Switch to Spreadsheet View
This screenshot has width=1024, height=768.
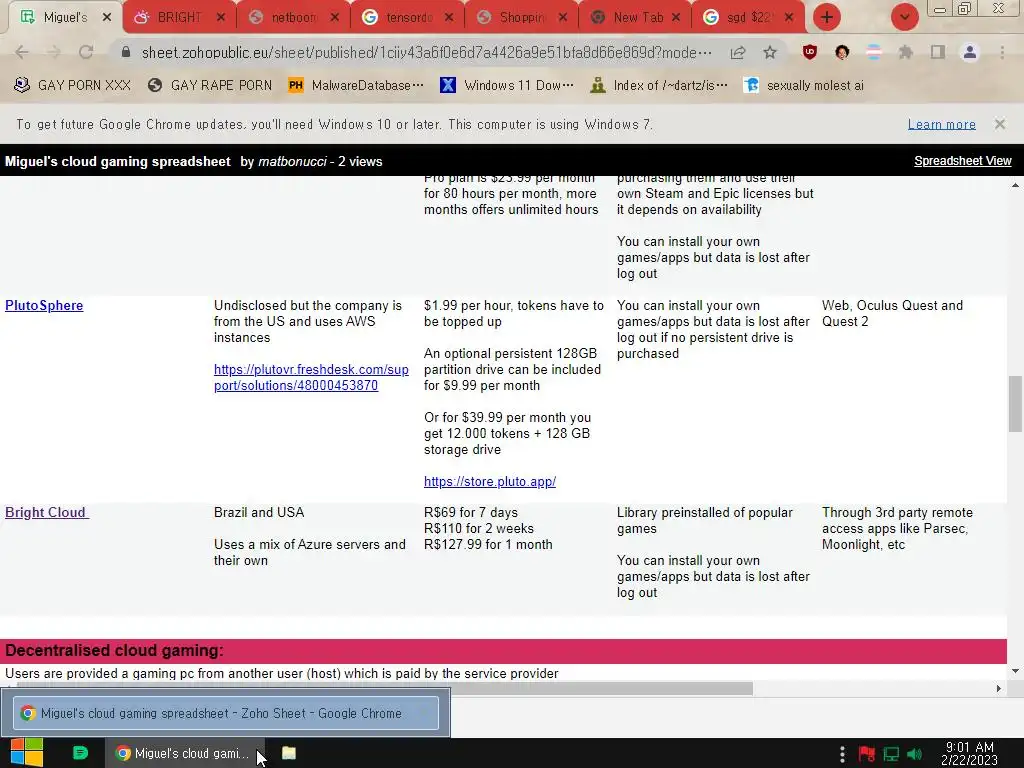point(963,161)
